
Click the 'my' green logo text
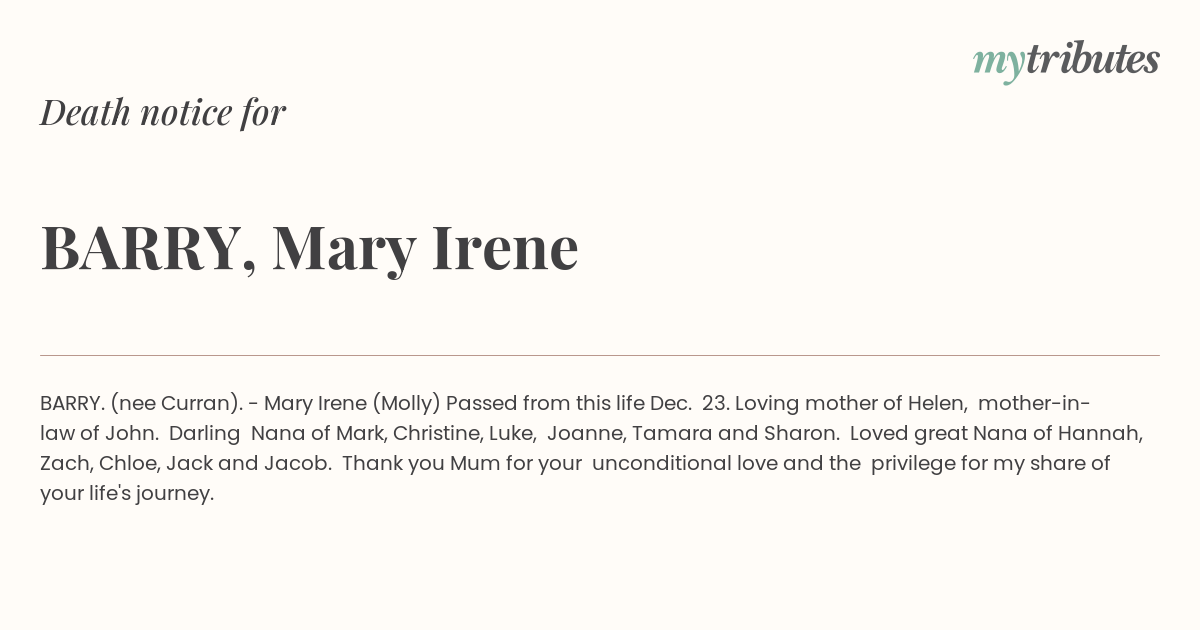click(x=999, y=64)
